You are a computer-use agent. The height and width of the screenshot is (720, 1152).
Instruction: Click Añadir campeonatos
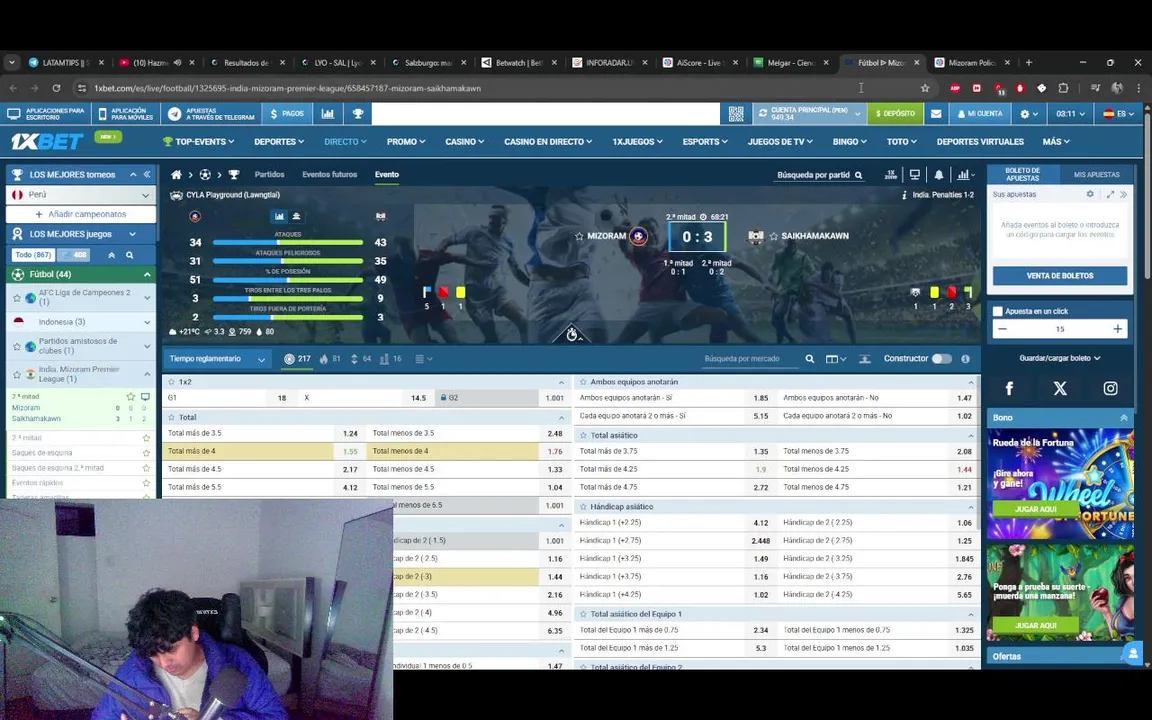81,215
